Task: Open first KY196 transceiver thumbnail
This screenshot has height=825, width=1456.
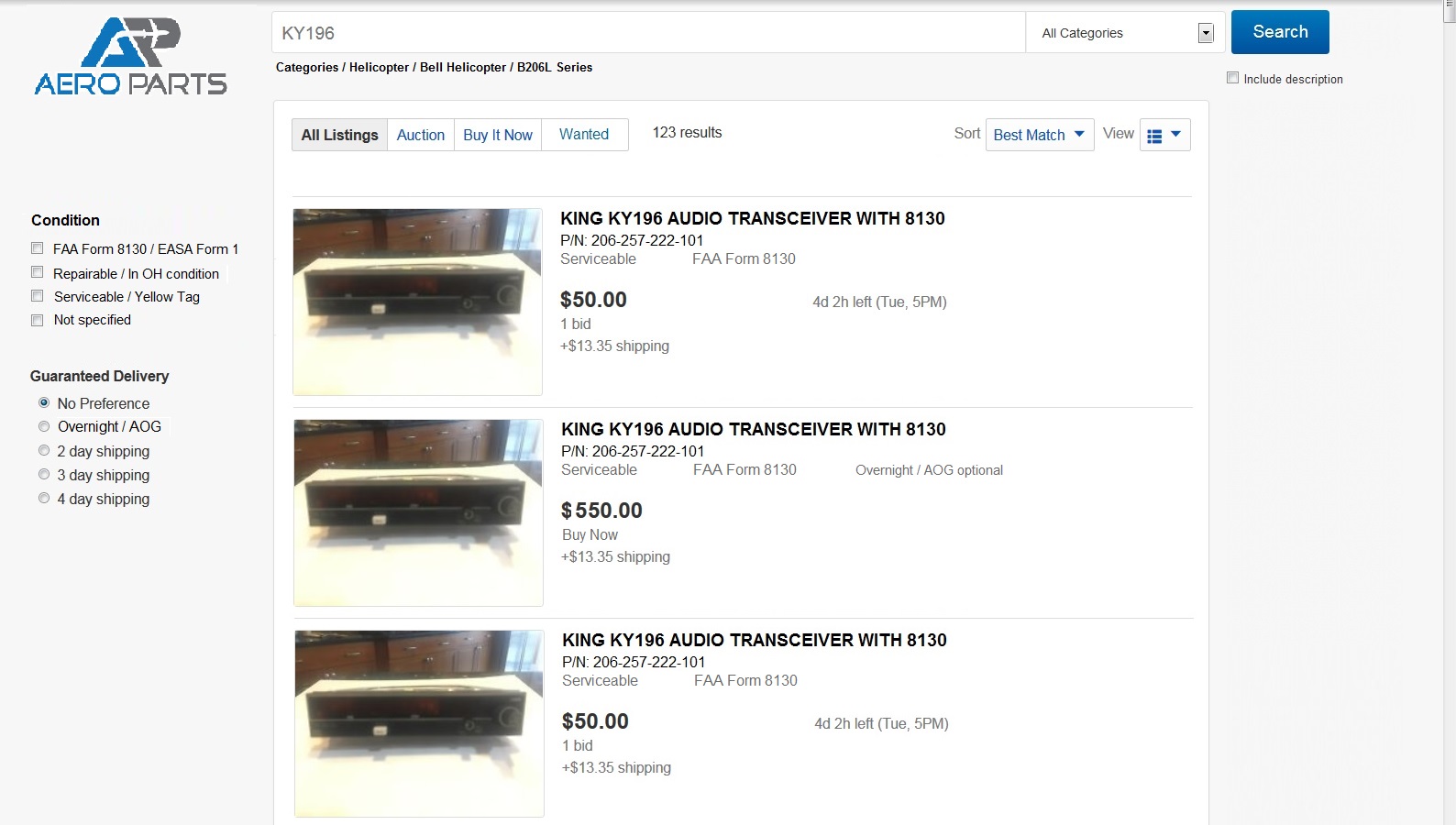Action: point(417,302)
